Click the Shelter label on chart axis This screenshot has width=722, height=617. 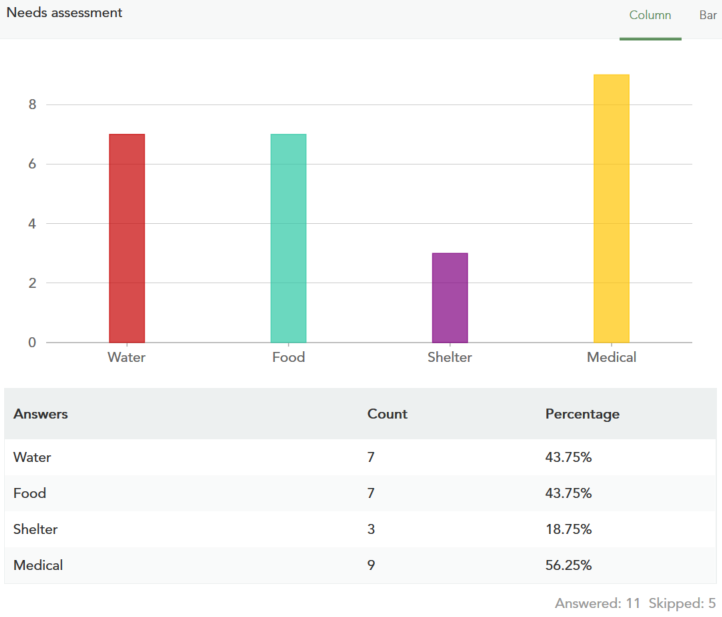[x=450, y=357]
